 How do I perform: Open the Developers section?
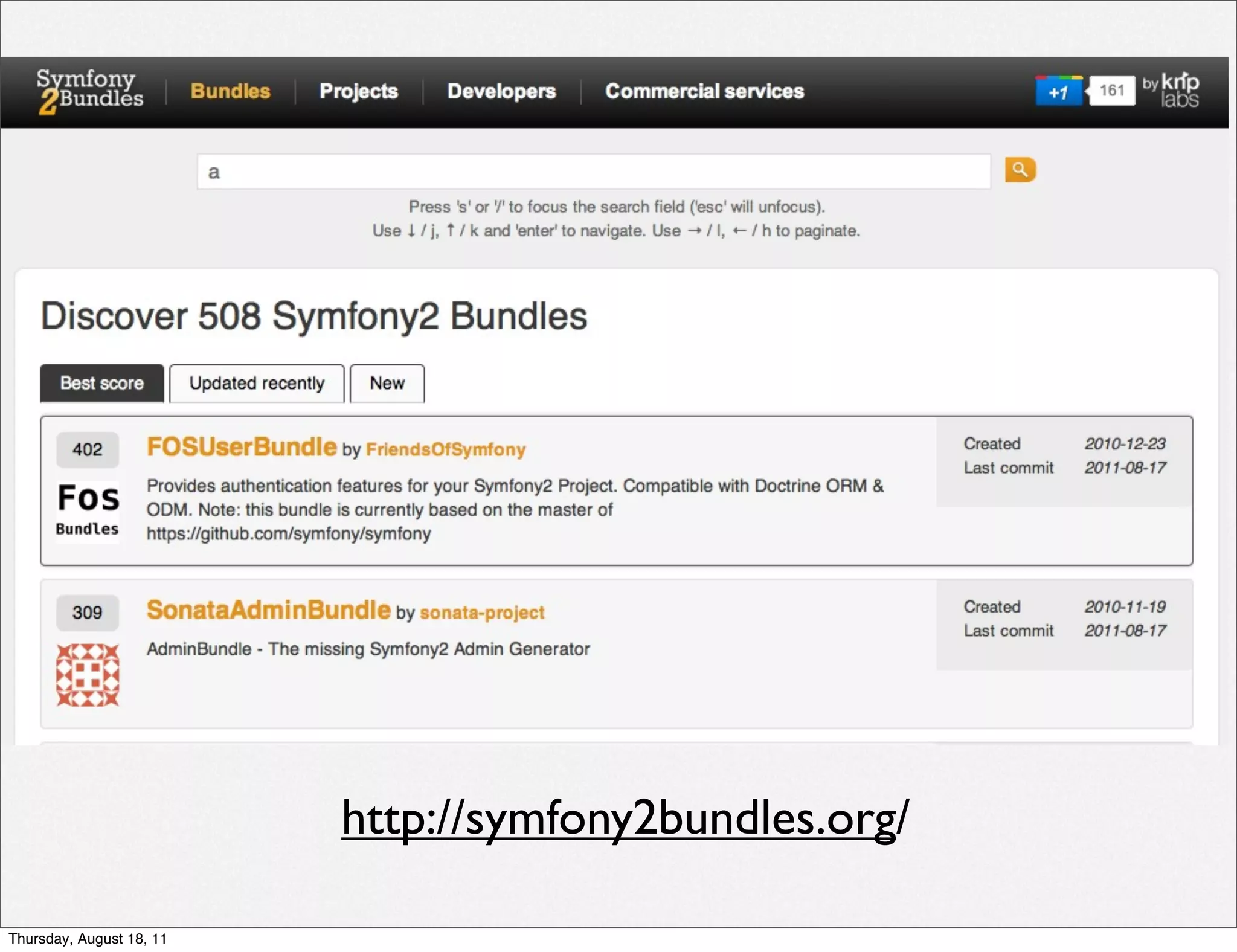point(501,91)
